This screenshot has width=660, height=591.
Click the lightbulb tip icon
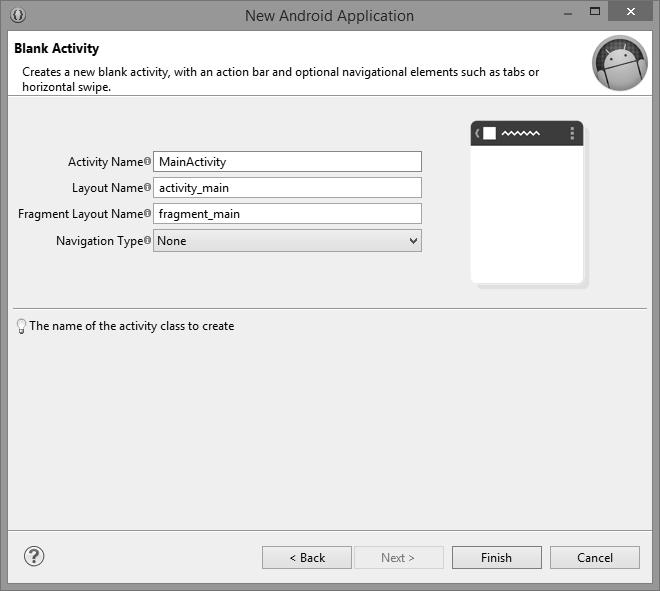(21, 326)
